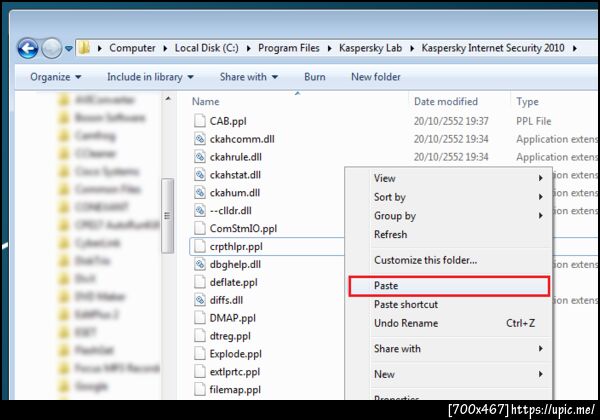
Task: Open the View submenu in context menu
Action: (449, 178)
